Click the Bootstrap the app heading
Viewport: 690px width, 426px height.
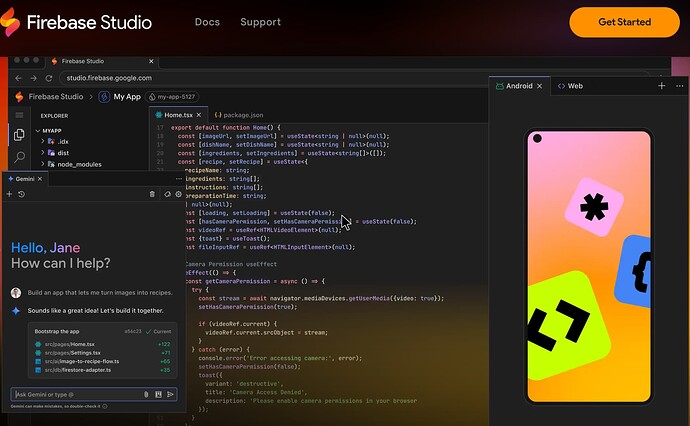[x=57, y=331]
